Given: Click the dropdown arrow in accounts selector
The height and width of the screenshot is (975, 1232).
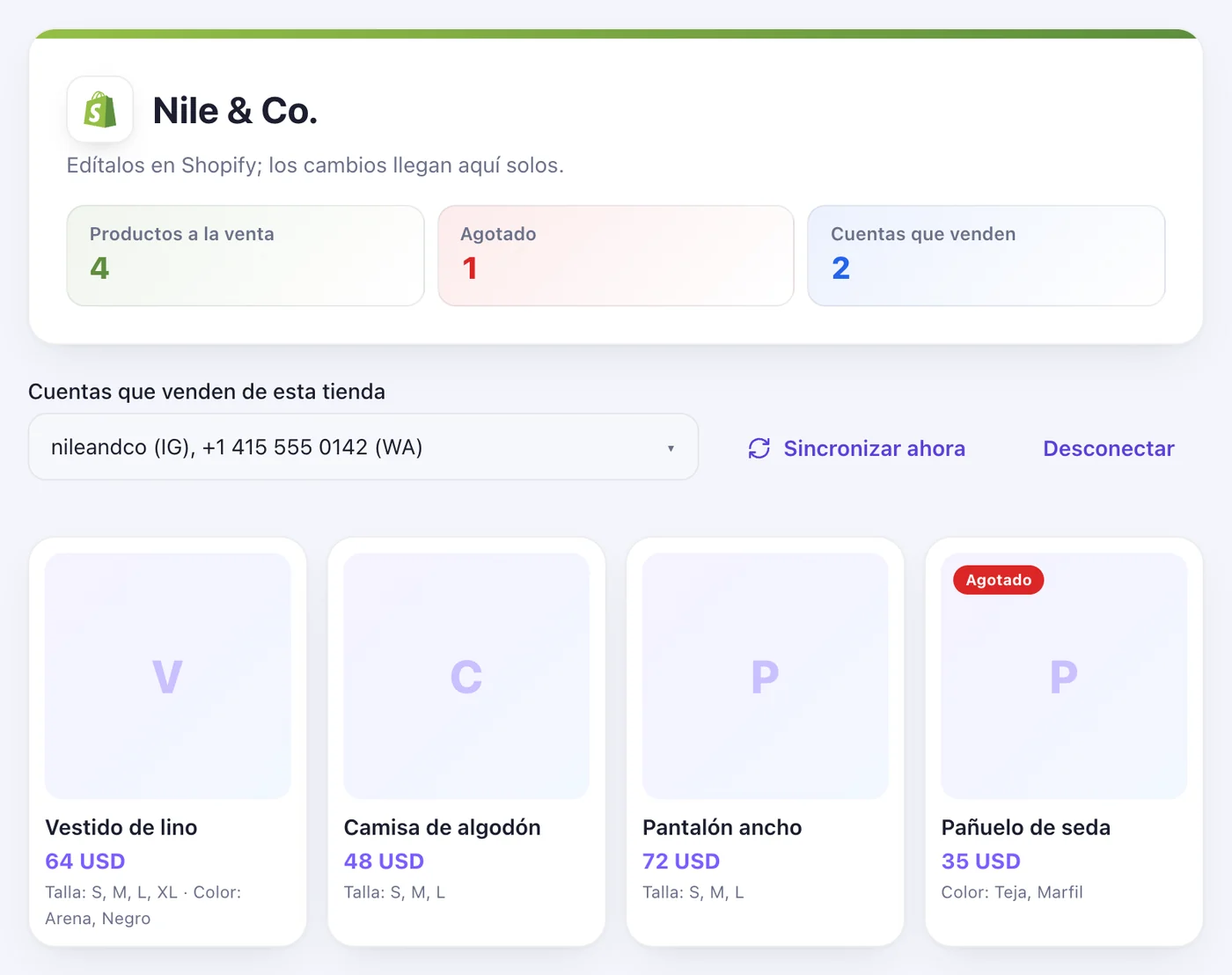Looking at the screenshot, I should coord(671,448).
